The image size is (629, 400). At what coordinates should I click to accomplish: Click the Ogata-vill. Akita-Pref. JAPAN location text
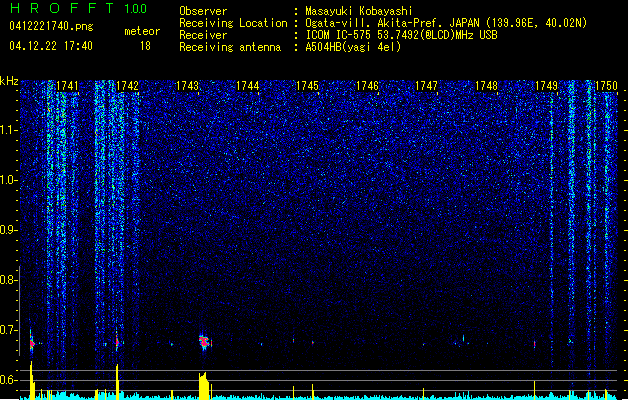pyautogui.click(x=446, y=23)
